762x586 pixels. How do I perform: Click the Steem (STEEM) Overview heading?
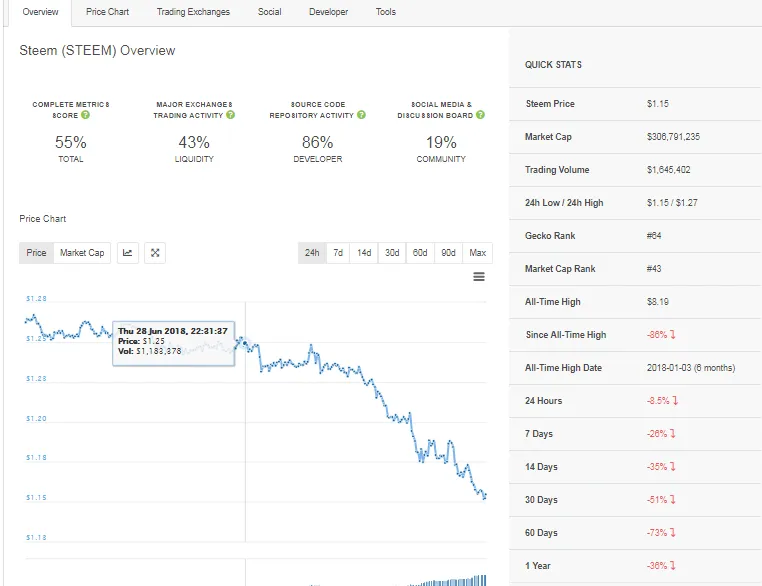pyautogui.click(x=97, y=51)
